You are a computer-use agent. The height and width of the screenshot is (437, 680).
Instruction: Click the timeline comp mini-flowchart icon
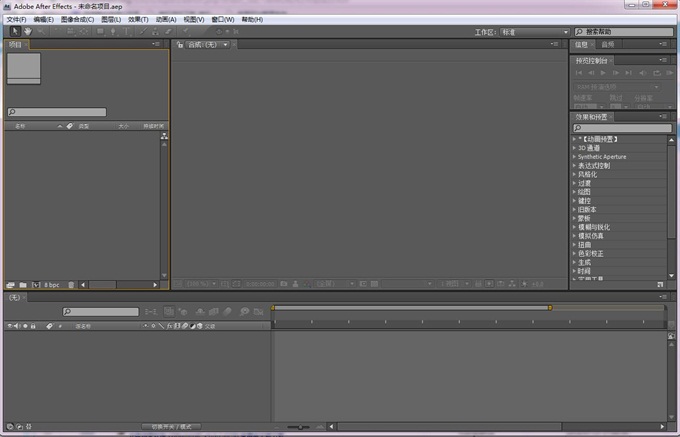pos(151,311)
